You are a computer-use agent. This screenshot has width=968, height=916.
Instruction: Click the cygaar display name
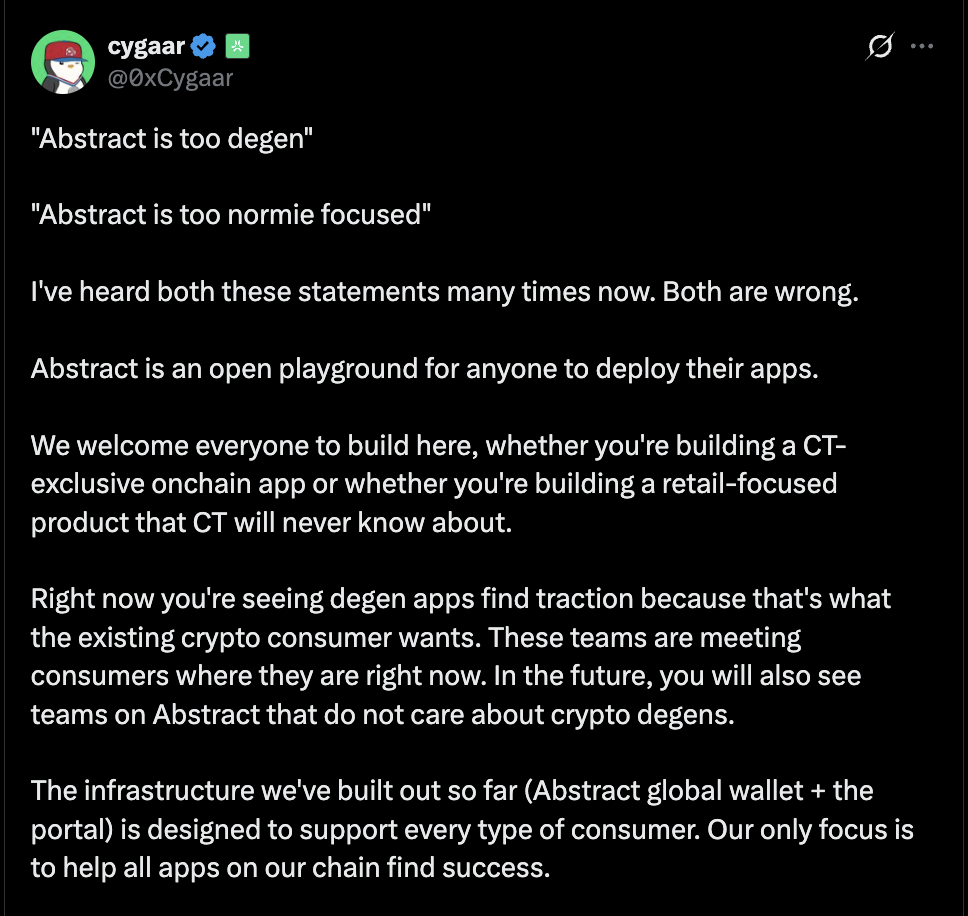pos(146,46)
